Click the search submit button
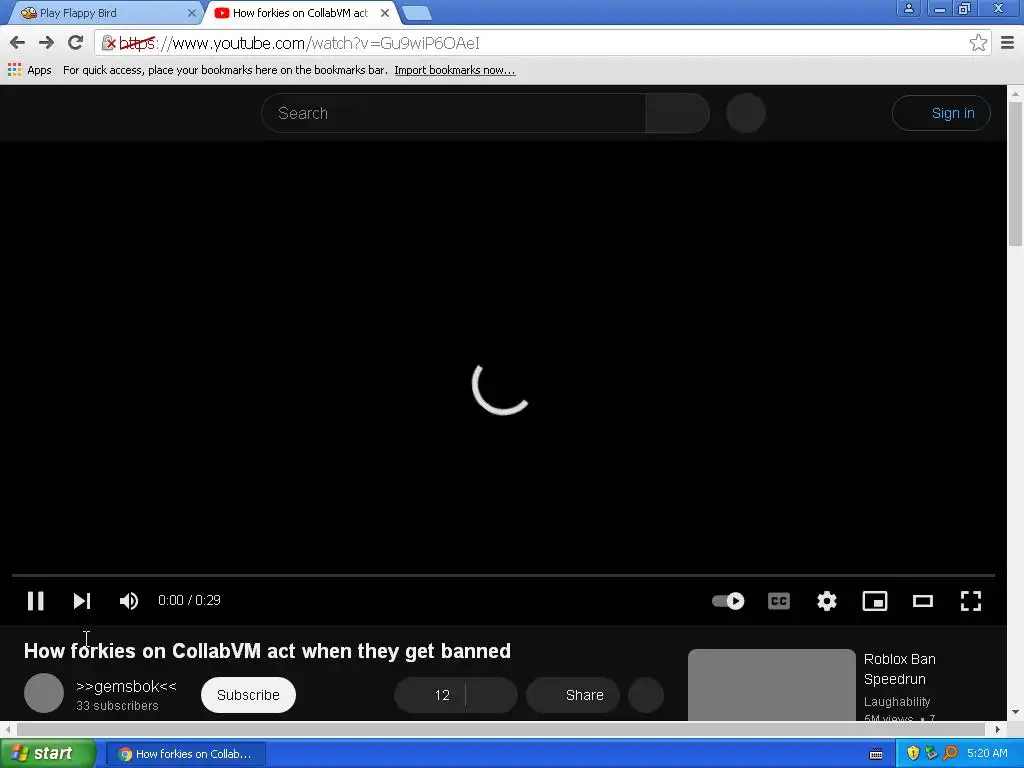Screen dimensions: 1024x768 pyautogui.click(x=678, y=113)
